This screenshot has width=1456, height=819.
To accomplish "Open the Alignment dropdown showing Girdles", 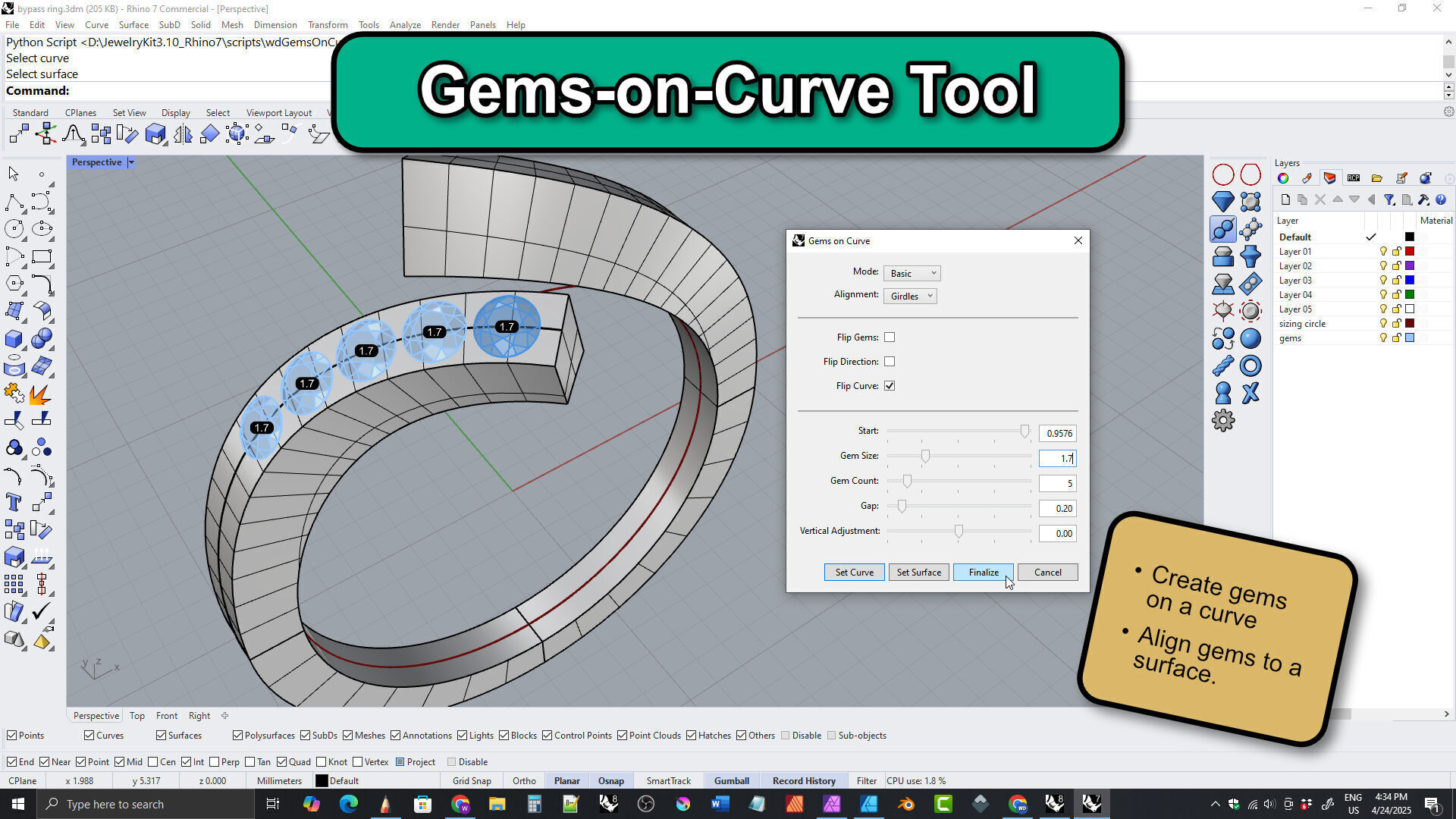I will coord(910,297).
